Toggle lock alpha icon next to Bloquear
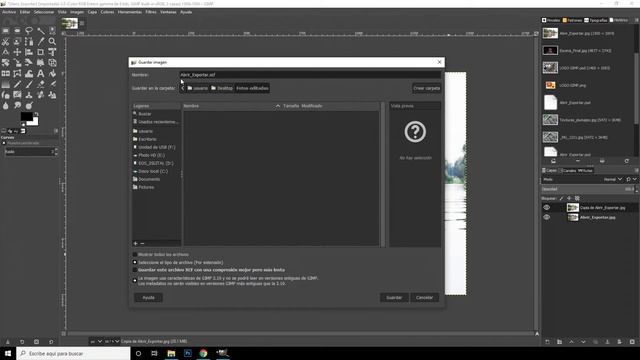 coord(577,198)
